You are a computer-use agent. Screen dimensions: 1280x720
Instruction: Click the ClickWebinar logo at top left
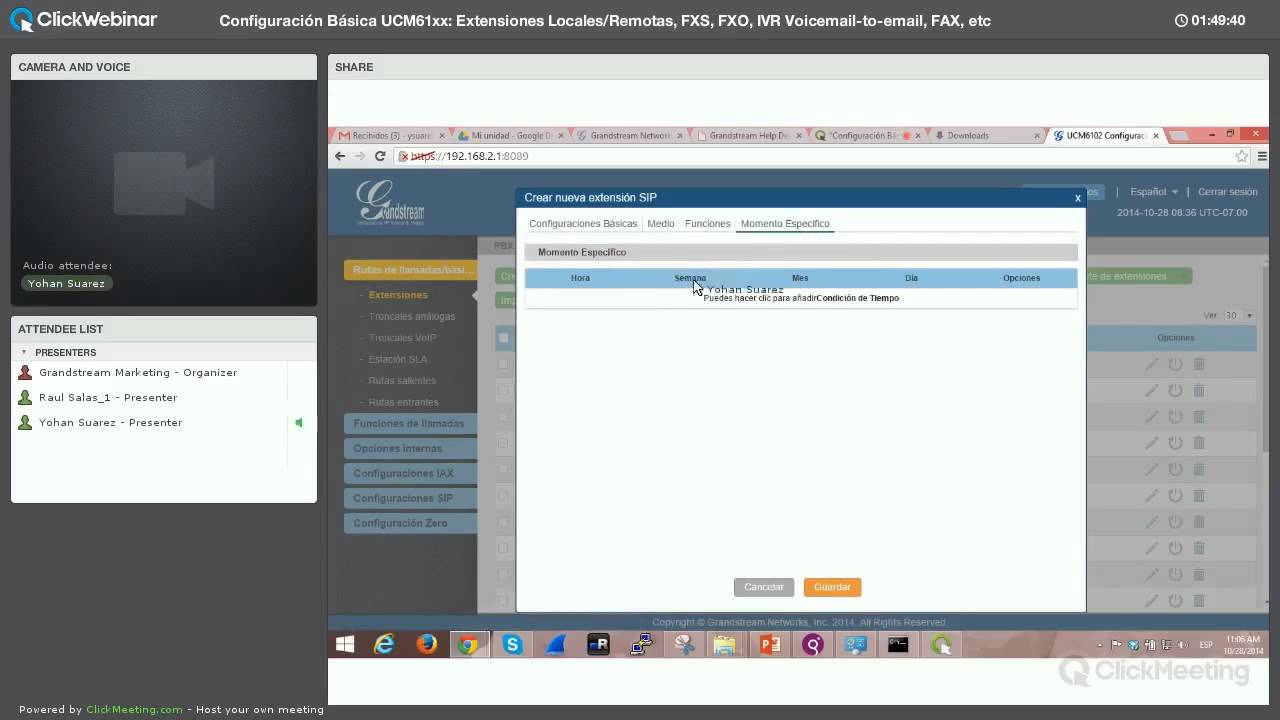pyautogui.click(x=83, y=19)
